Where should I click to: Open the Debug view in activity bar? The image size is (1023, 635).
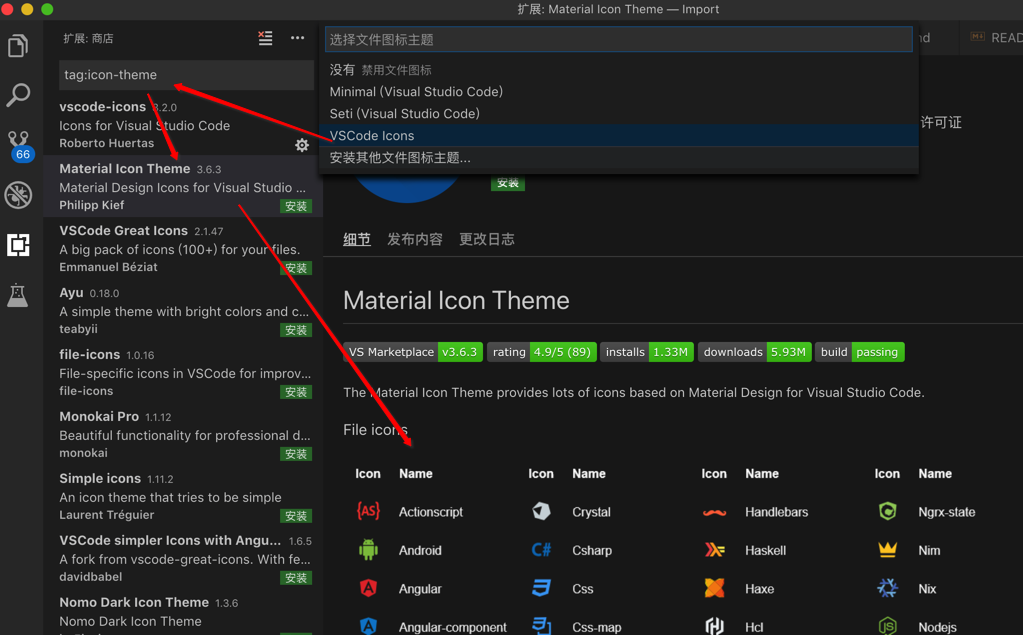18,194
